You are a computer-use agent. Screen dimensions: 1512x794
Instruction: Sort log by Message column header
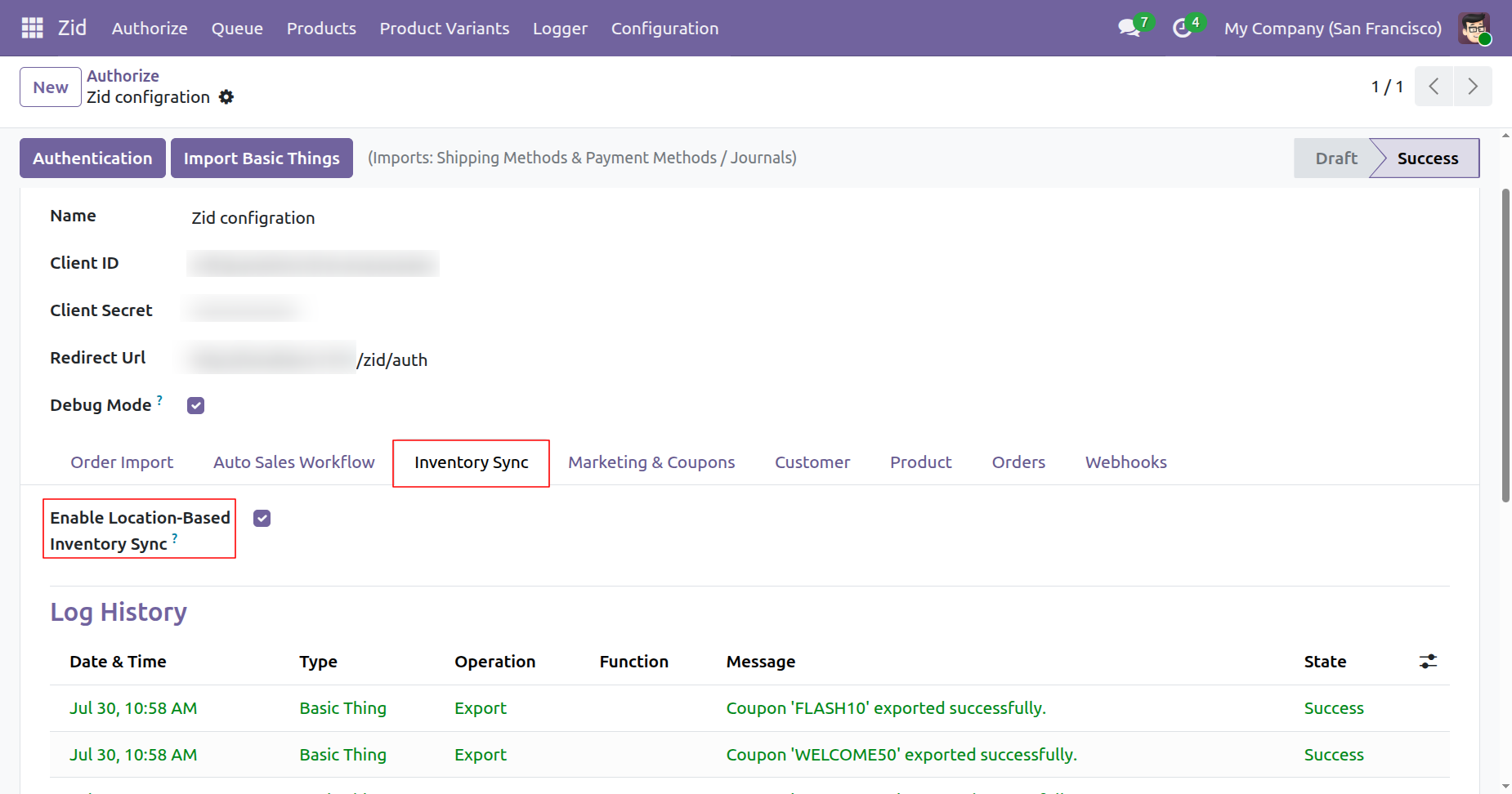(760, 662)
